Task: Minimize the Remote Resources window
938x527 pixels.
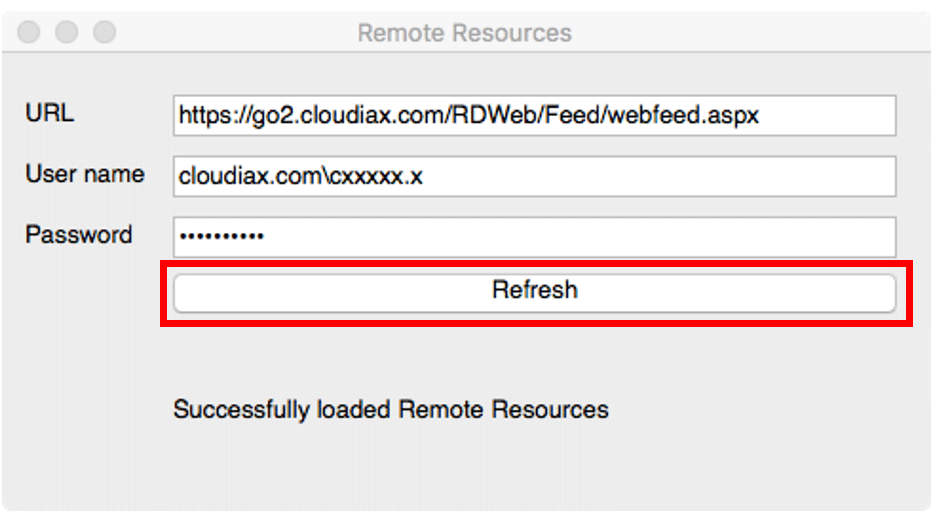Action: 66,32
